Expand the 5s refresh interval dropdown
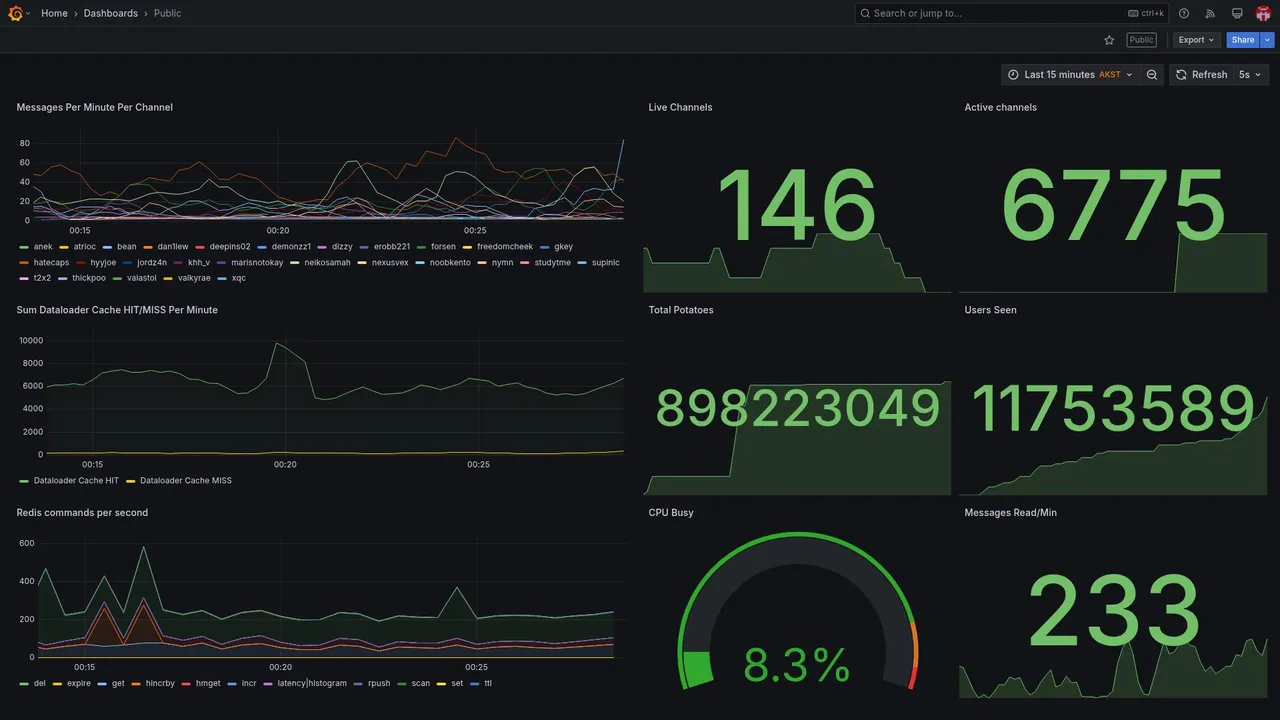The height and width of the screenshot is (720, 1280). tap(1250, 75)
